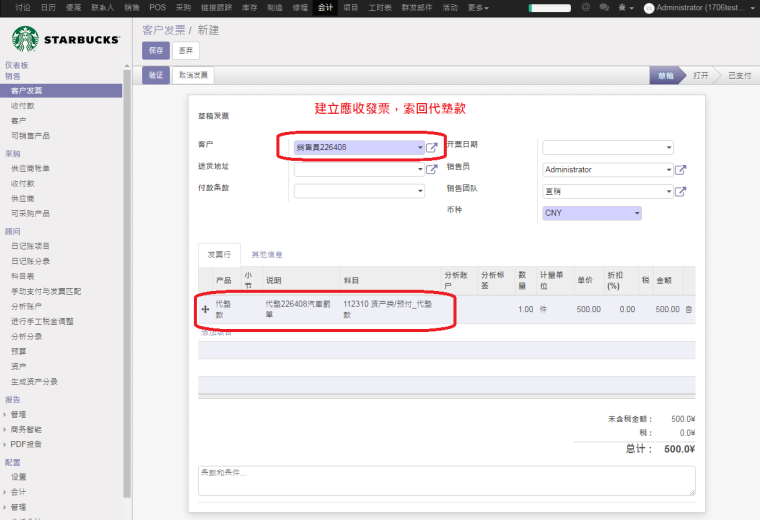Expand 管理 under 报告 in sidebar
Viewport: 760px width, 520px height.
click(18, 414)
